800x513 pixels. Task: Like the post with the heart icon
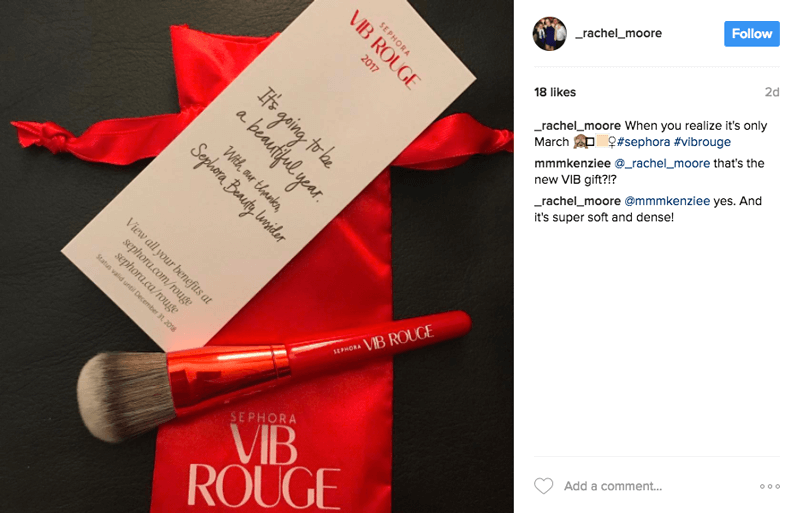[x=543, y=486]
